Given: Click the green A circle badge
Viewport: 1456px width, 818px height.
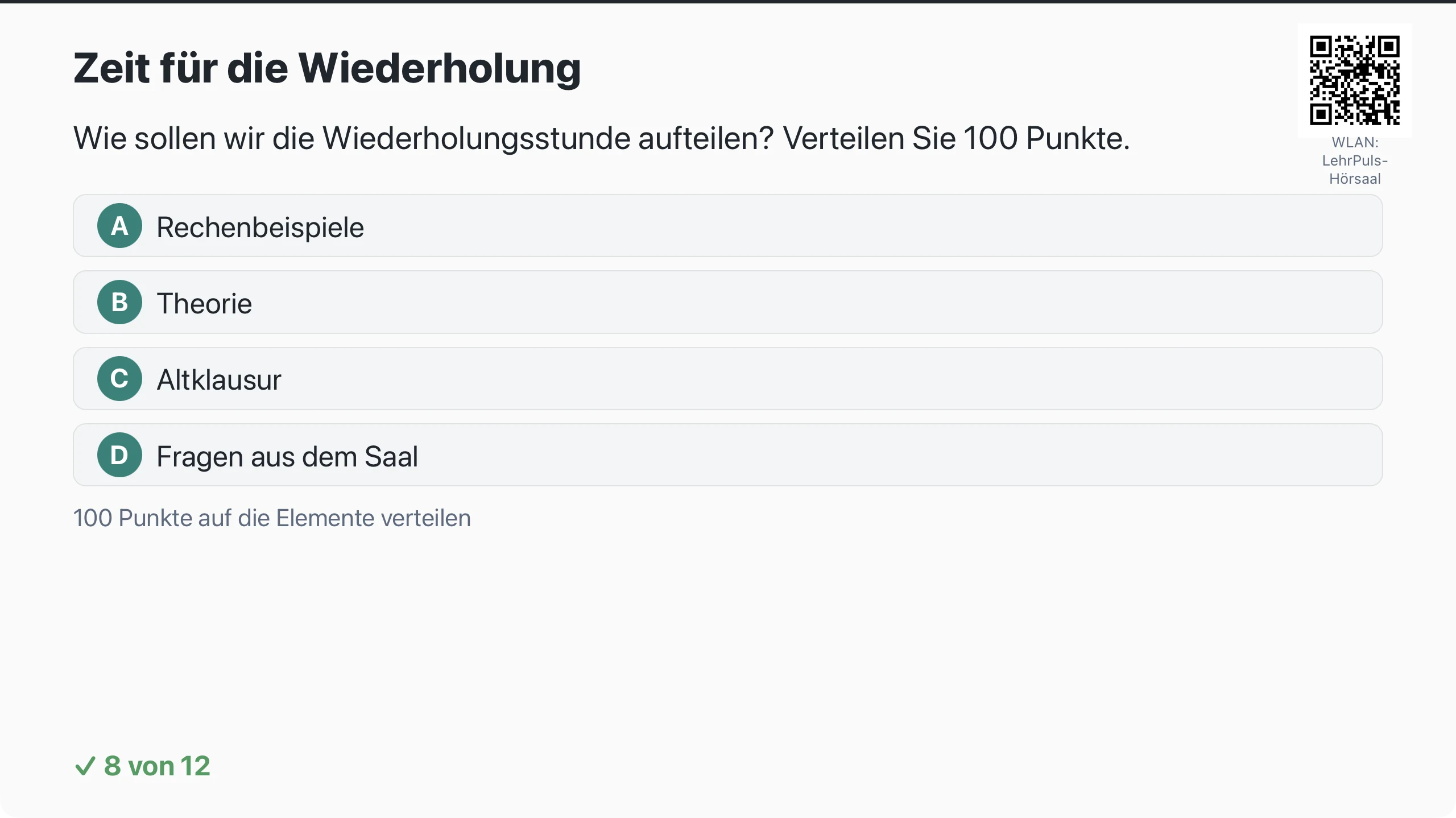Looking at the screenshot, I should [x=119, y=226].
